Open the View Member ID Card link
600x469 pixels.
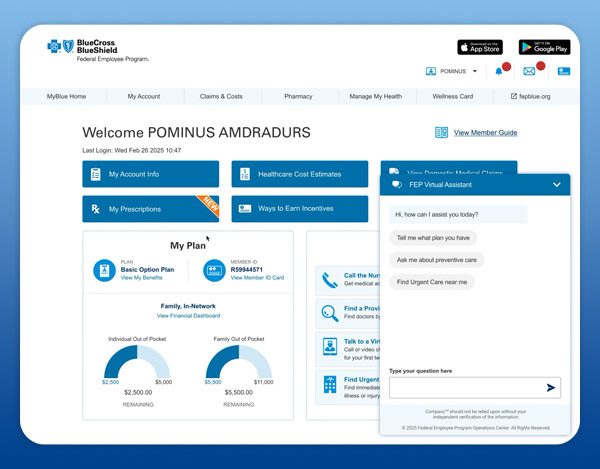click(257, 278)
